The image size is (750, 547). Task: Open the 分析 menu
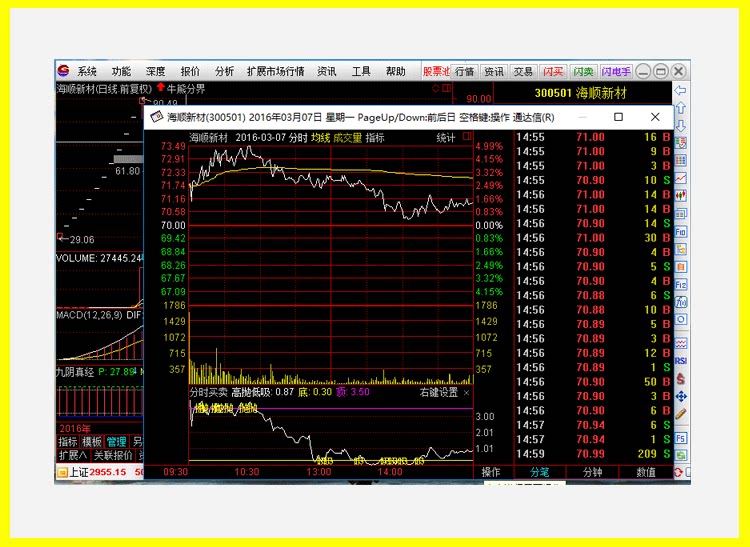coord(224,71)
